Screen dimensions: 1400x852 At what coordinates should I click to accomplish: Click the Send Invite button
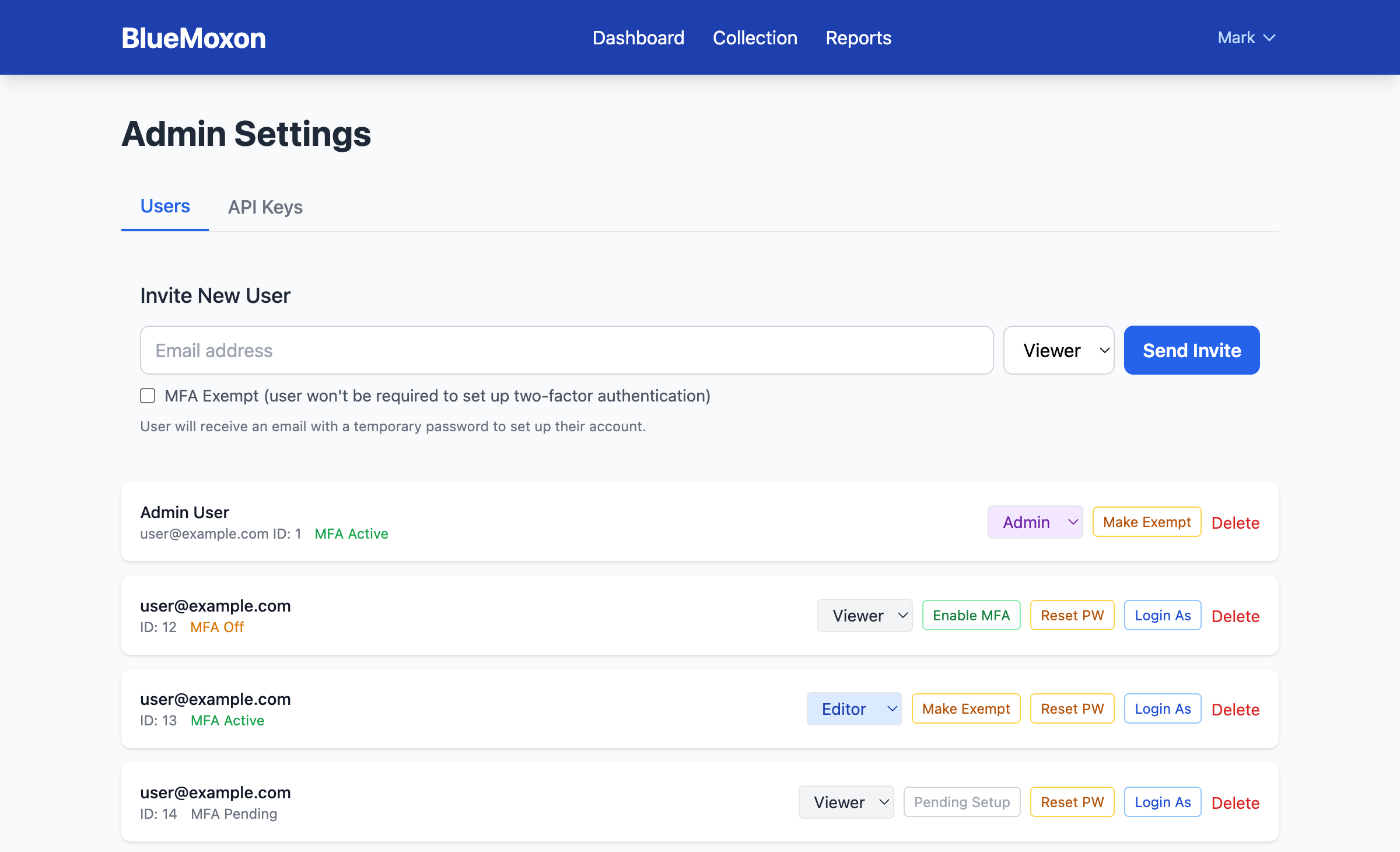(x=1191, y=350)
